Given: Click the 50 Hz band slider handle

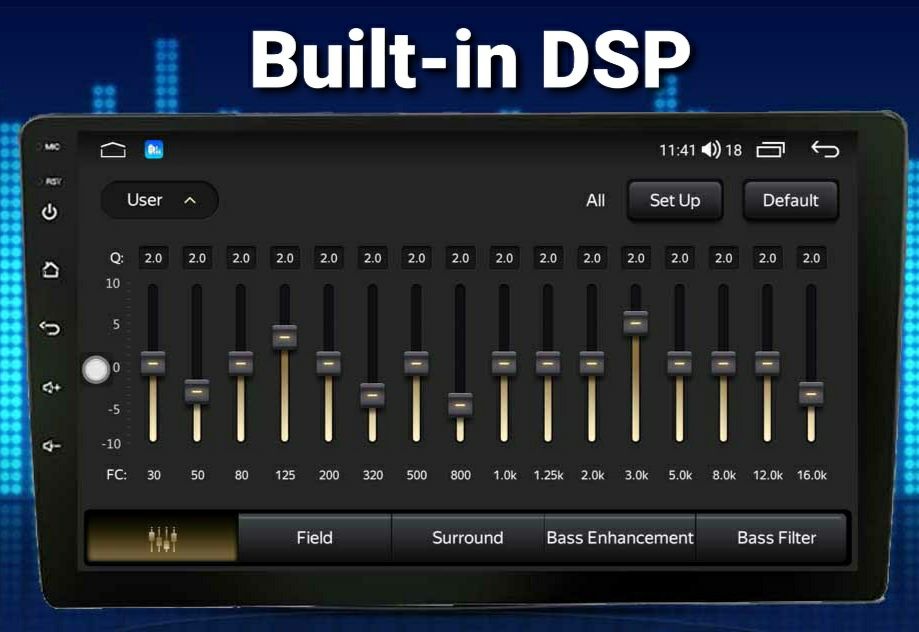Looking at the screenshot, I should pos(197,391).
